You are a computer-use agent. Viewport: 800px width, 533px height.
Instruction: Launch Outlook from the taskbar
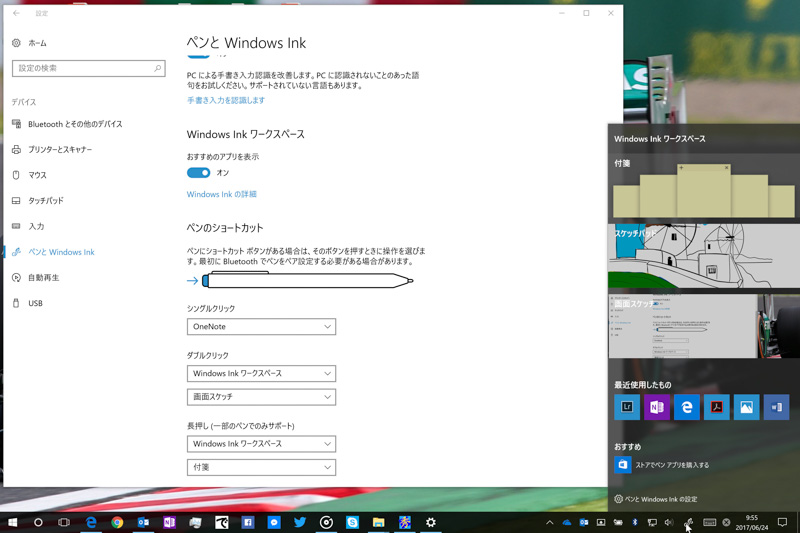(x=143, y=522)
